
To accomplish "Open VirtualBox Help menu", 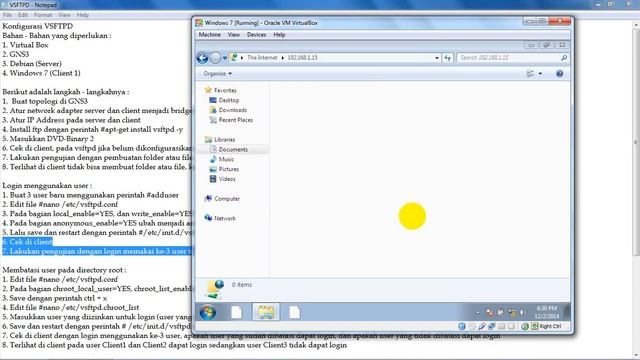I will 279,35.
